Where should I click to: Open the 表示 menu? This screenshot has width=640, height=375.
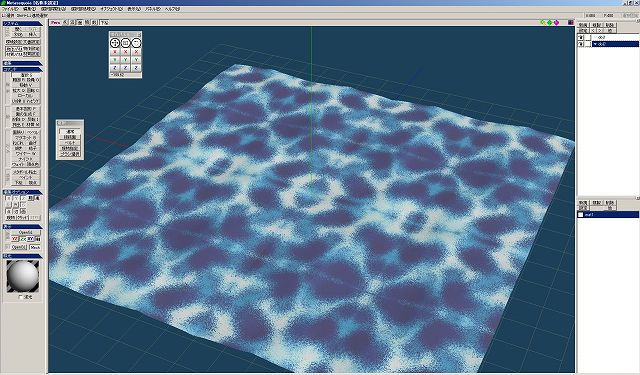click(x=133, y=9)
